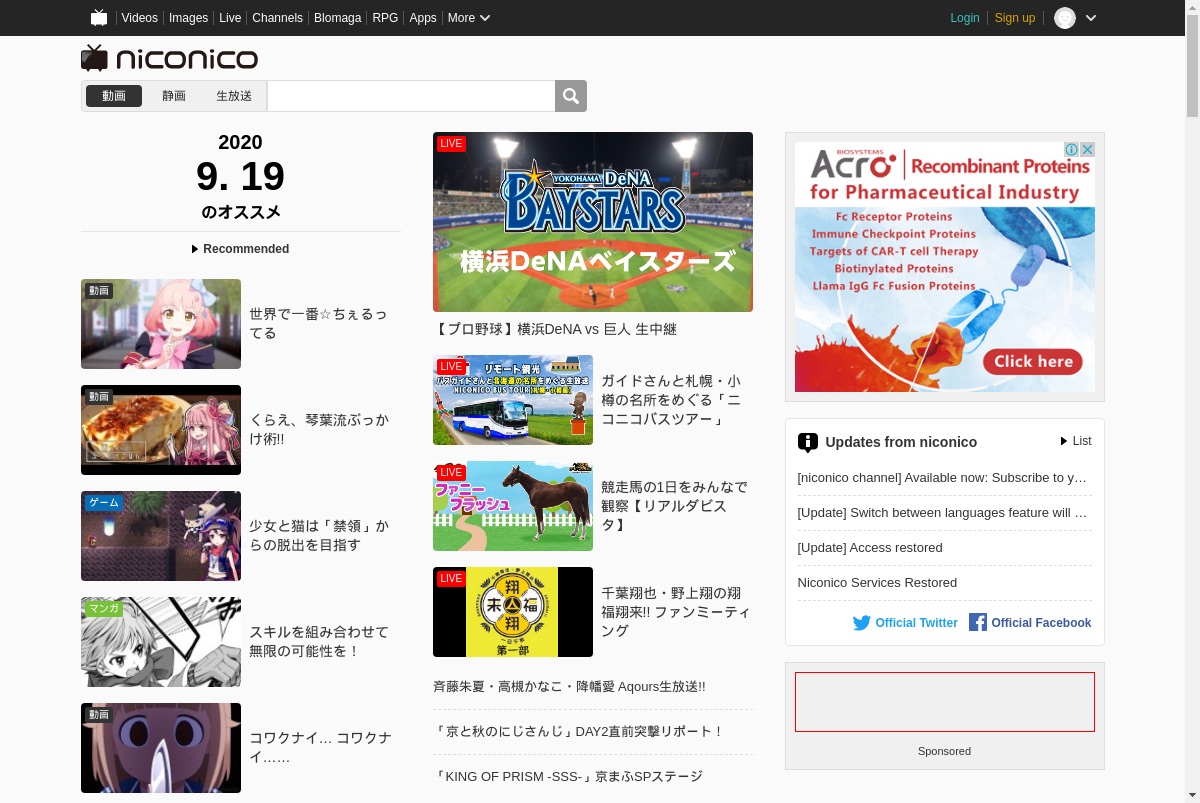Open ガイドさんと札幌・小樽 bus tour title
1200x803 pixels.
click(x=671, y=400)
